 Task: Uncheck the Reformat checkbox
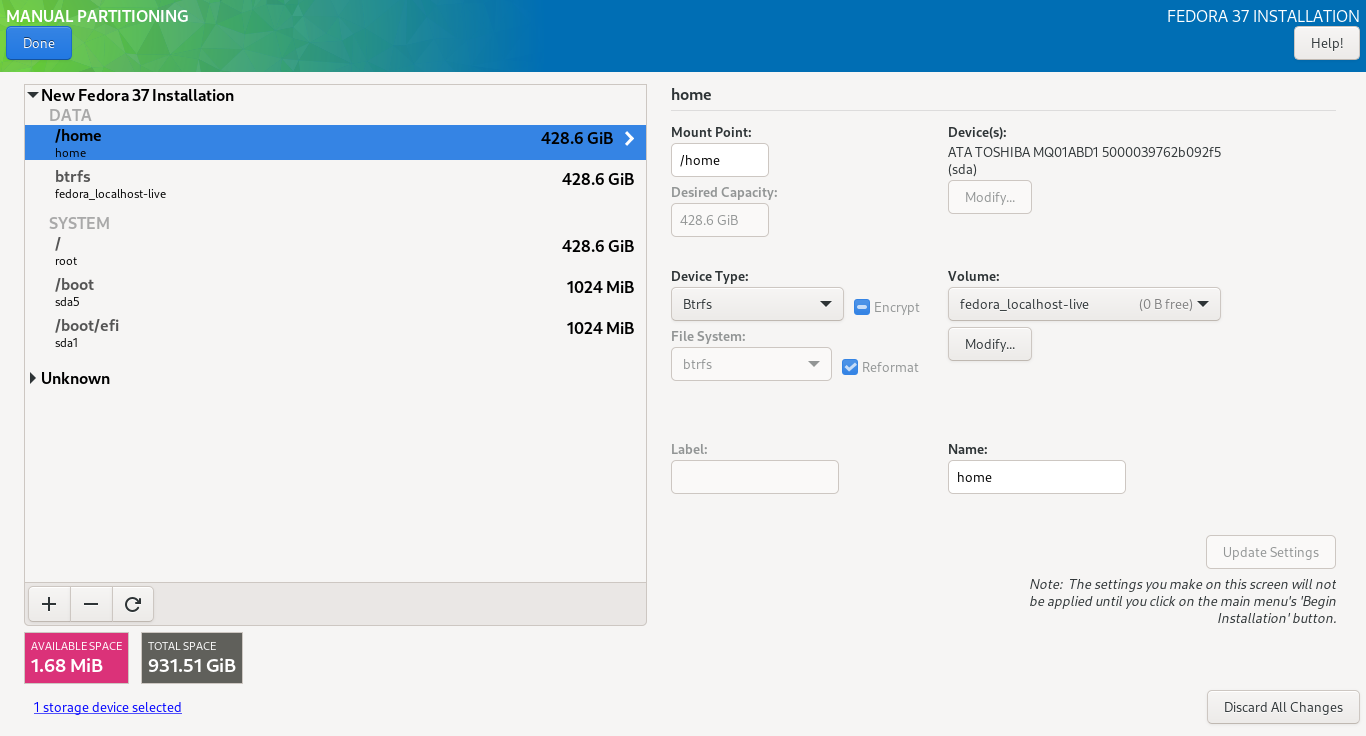coord(851,367)
